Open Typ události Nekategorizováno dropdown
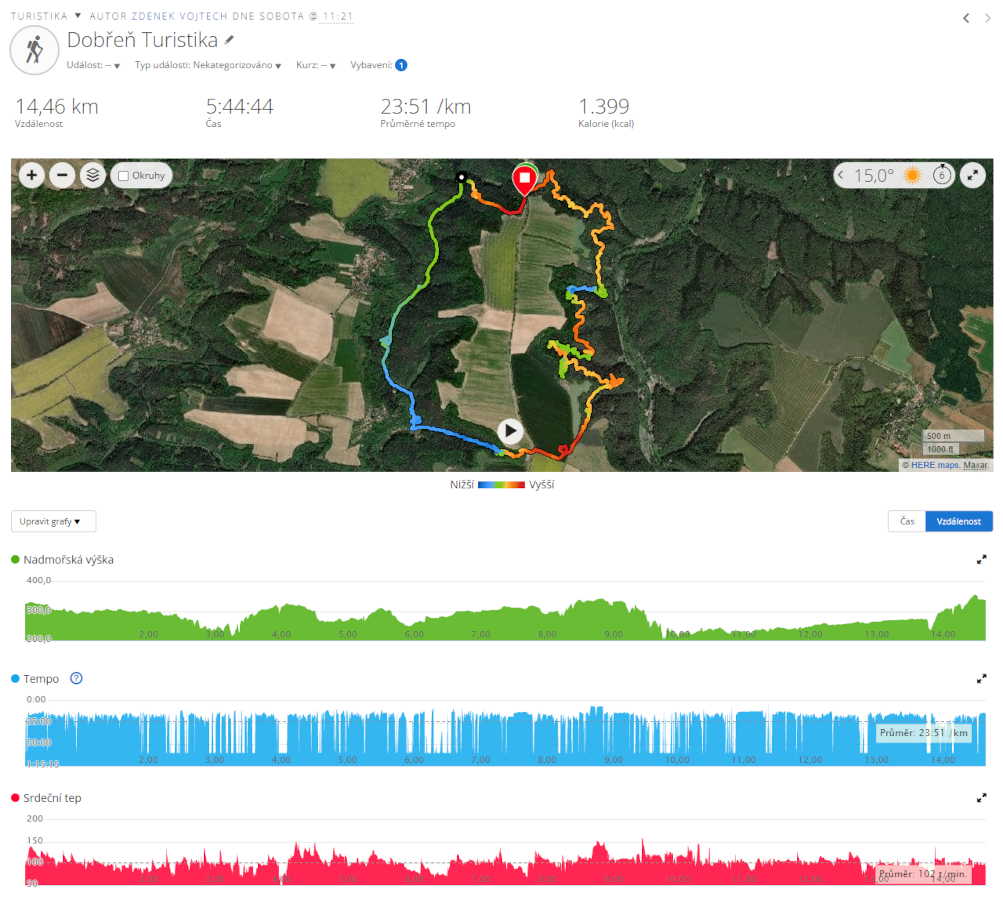Image resolution: width=1003 pixels, height=900 pixels. point(208,65)
